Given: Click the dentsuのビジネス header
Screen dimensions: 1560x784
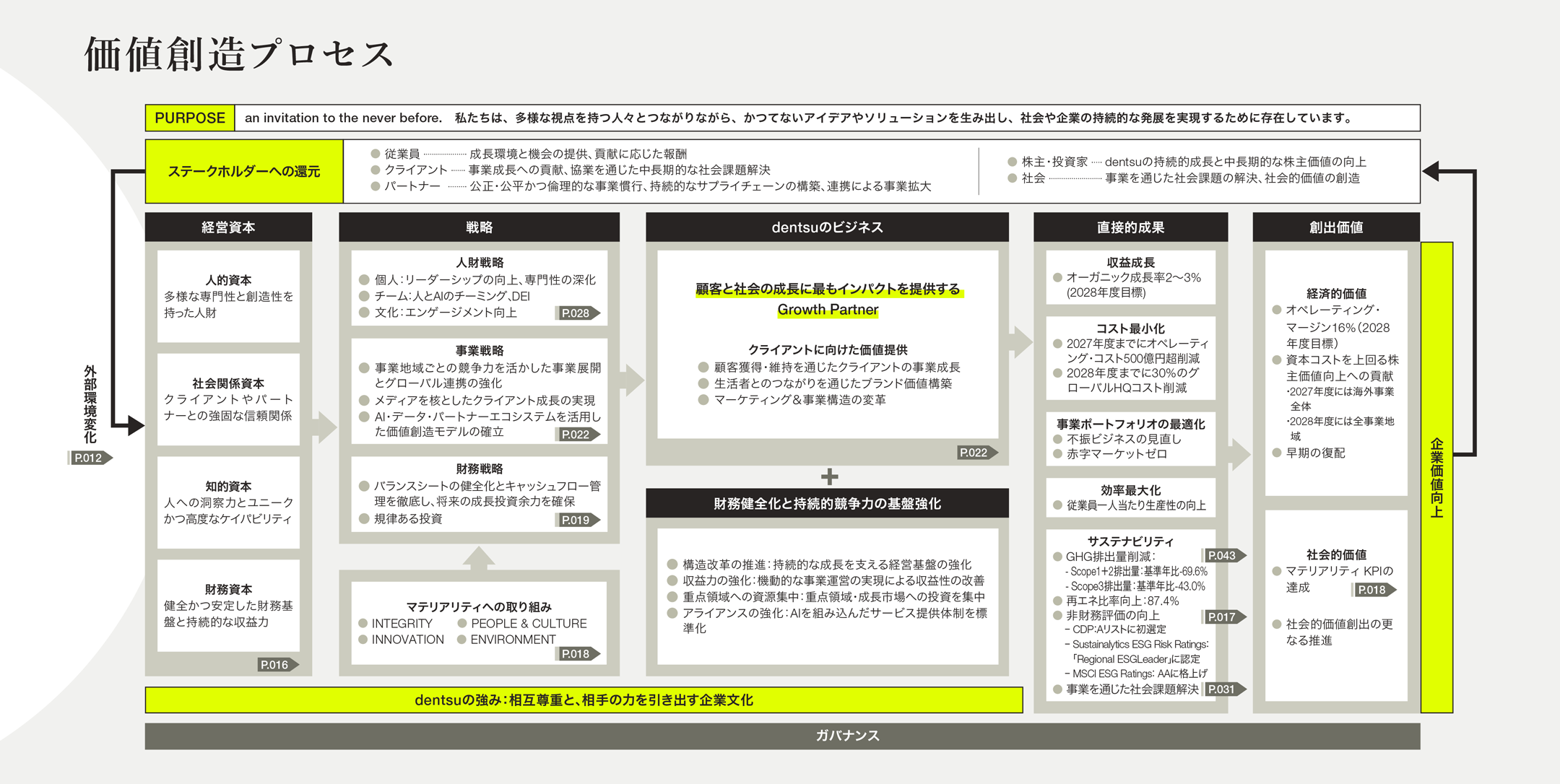Looking at the screenshot, I should click(827, 227).
